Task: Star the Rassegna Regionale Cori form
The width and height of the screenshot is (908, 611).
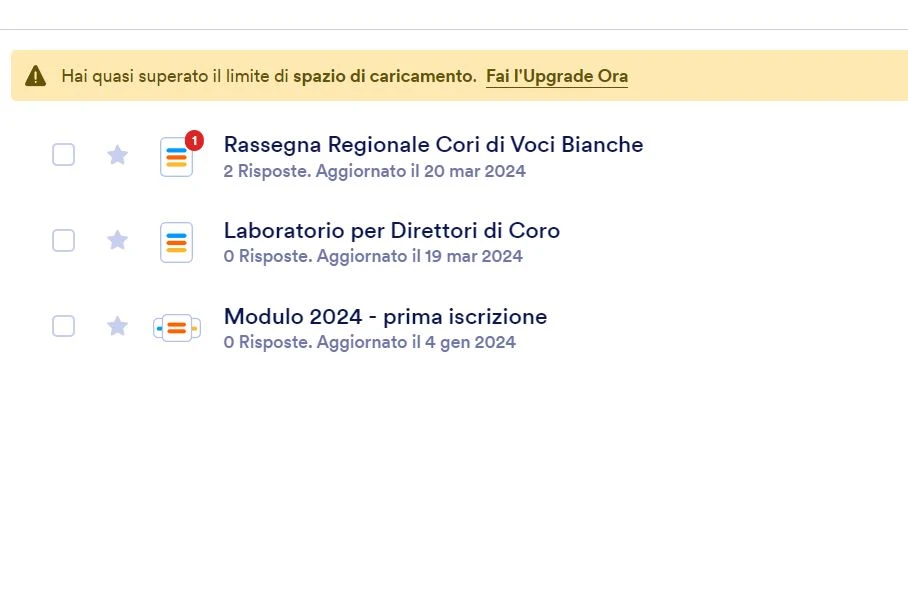Action: (117, 155)
